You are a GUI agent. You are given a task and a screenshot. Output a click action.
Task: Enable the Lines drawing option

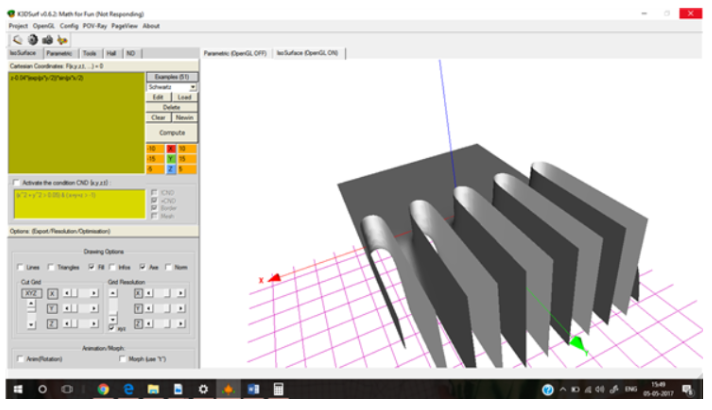21,268
